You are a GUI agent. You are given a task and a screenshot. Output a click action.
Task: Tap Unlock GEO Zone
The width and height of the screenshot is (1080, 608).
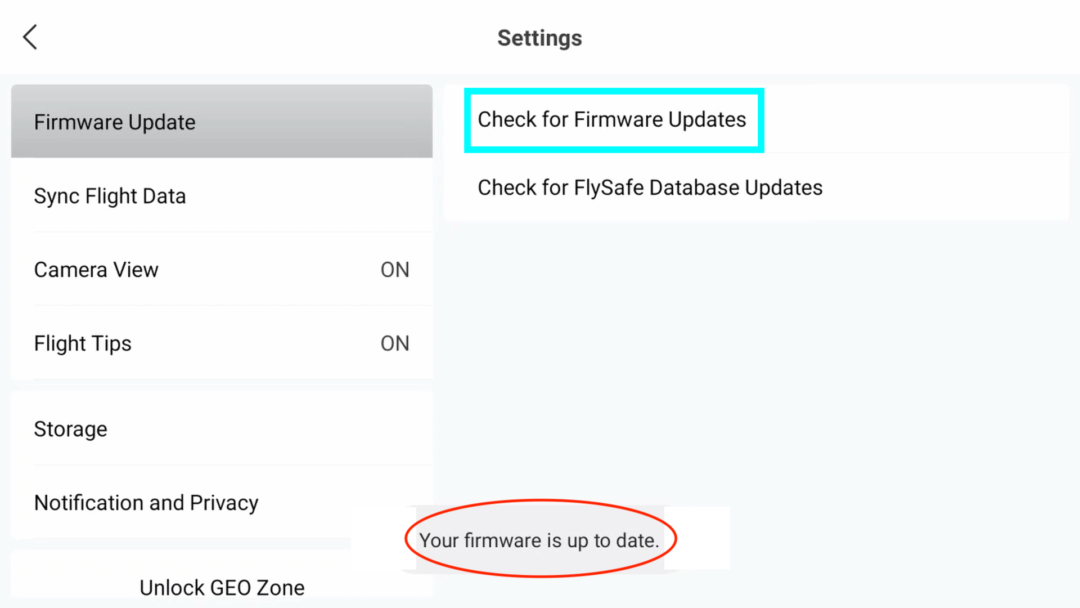coord(222,587)
